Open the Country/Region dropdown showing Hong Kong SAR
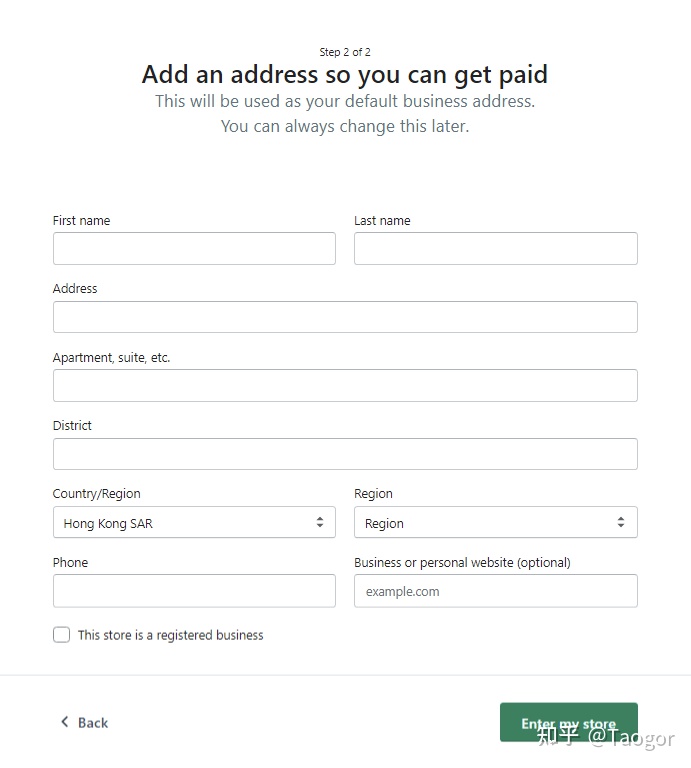 pyautogui.click(x=194, y=522)
